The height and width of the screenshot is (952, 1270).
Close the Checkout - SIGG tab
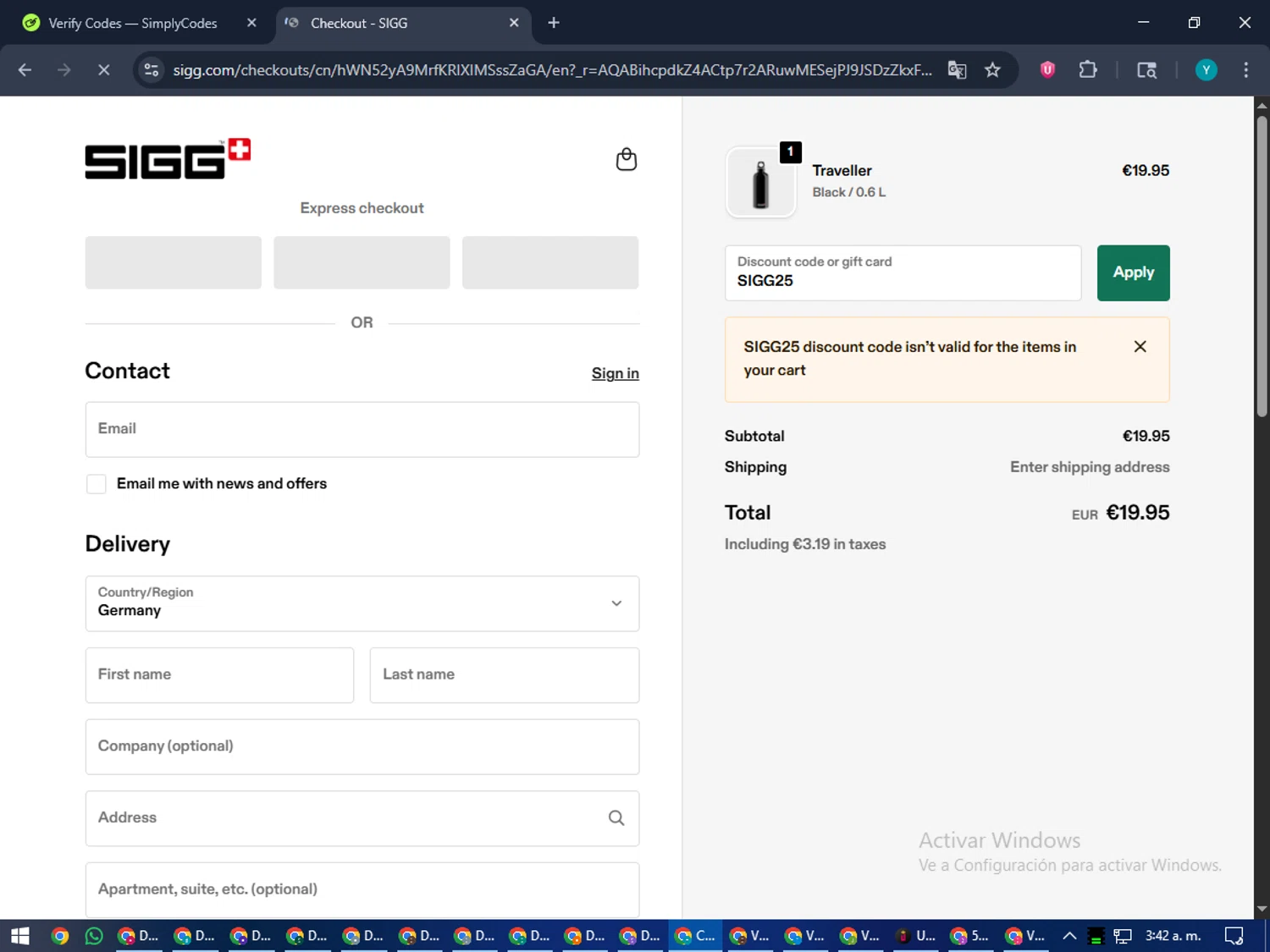point(514,23)
